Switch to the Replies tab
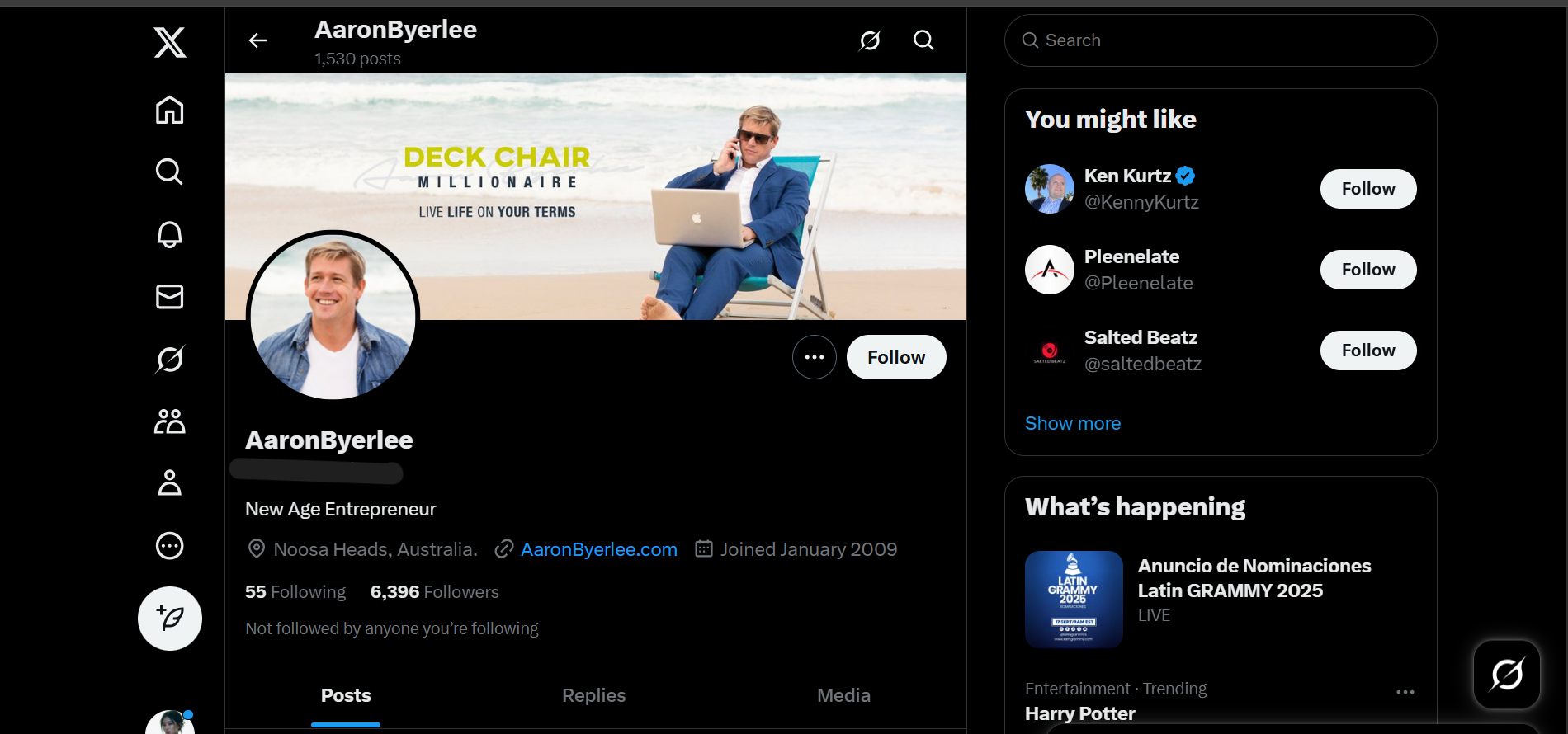This screenshot has height=734, width=1568. [x=594, y=695]
